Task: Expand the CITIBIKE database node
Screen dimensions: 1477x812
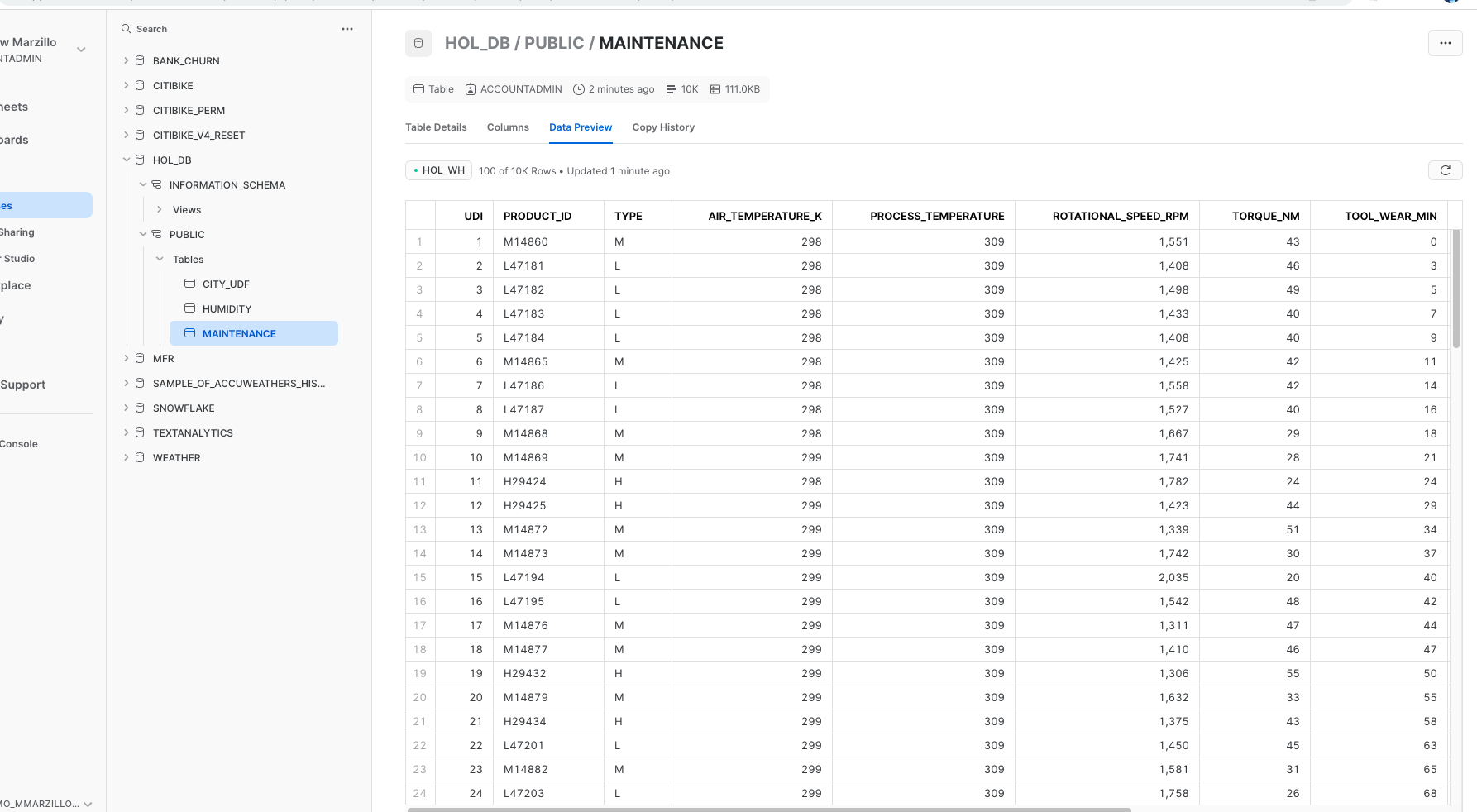Action: pos(127,86)
